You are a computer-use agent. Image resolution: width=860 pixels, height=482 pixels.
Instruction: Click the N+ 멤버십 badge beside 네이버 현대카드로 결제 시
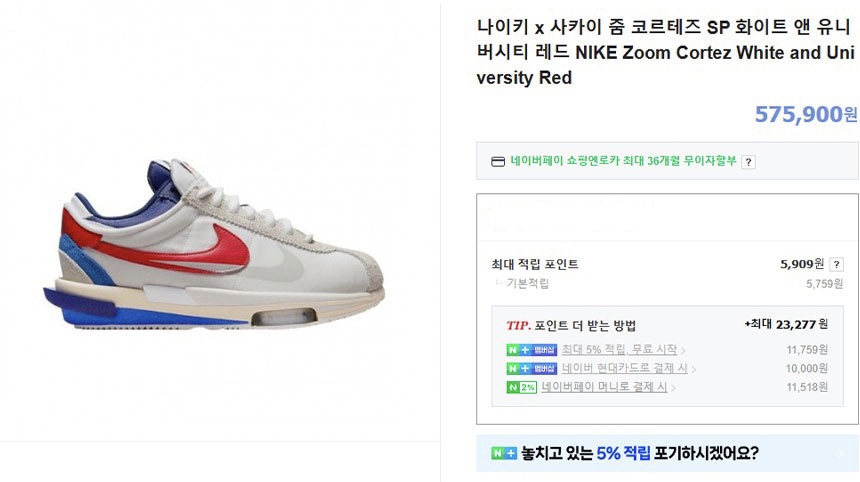pos(531,368)
